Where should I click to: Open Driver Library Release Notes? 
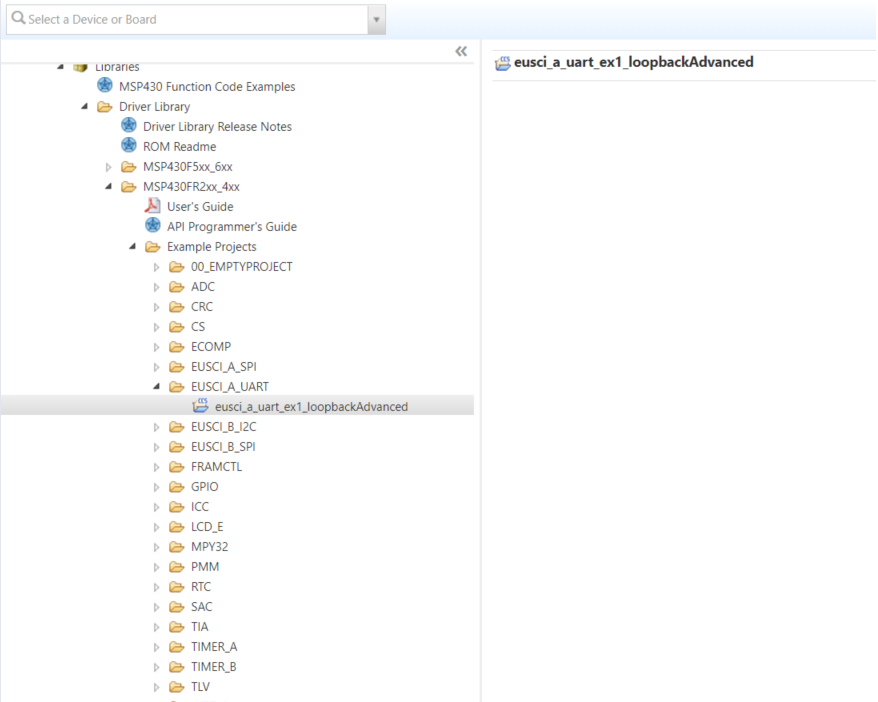[217, 127]
